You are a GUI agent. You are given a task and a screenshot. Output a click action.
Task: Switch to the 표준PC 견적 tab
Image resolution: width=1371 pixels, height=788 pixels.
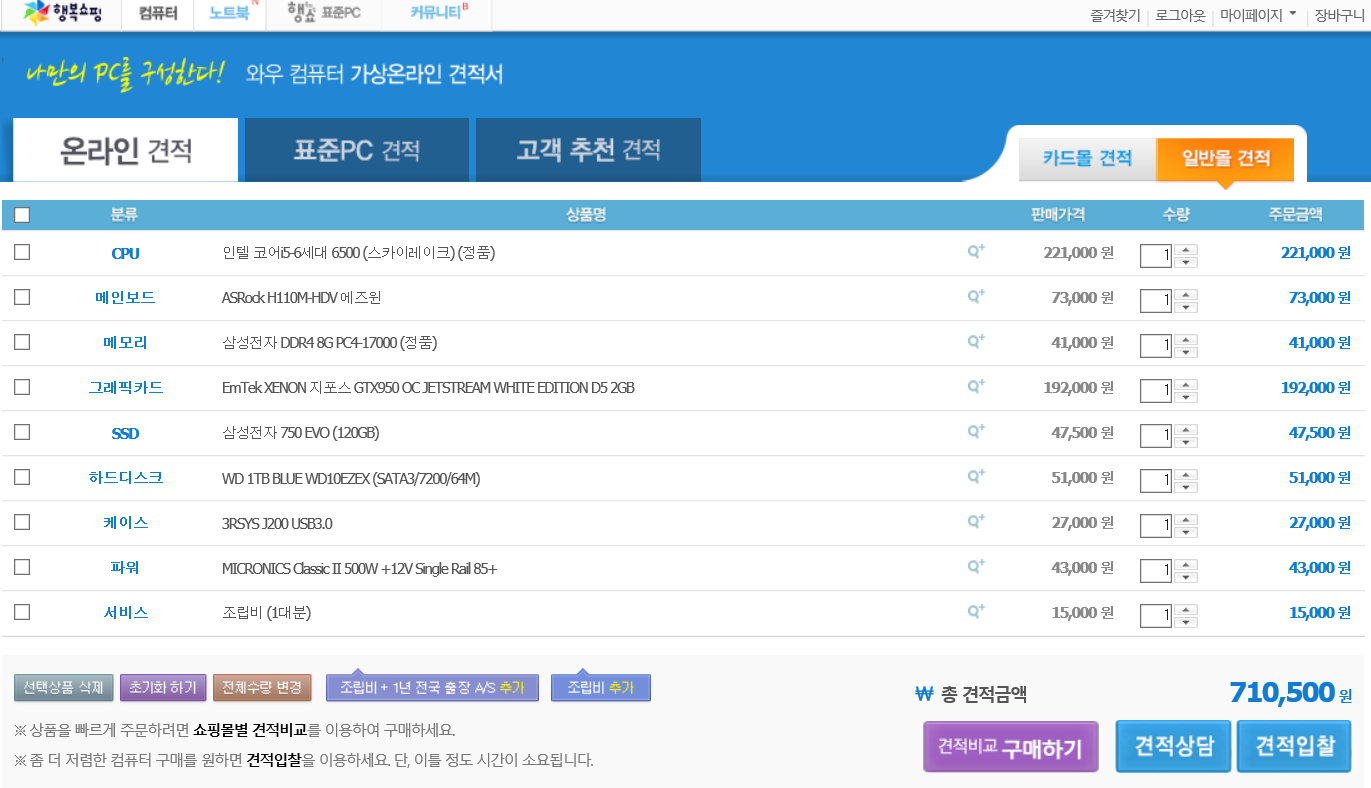[x=356, y=150]
